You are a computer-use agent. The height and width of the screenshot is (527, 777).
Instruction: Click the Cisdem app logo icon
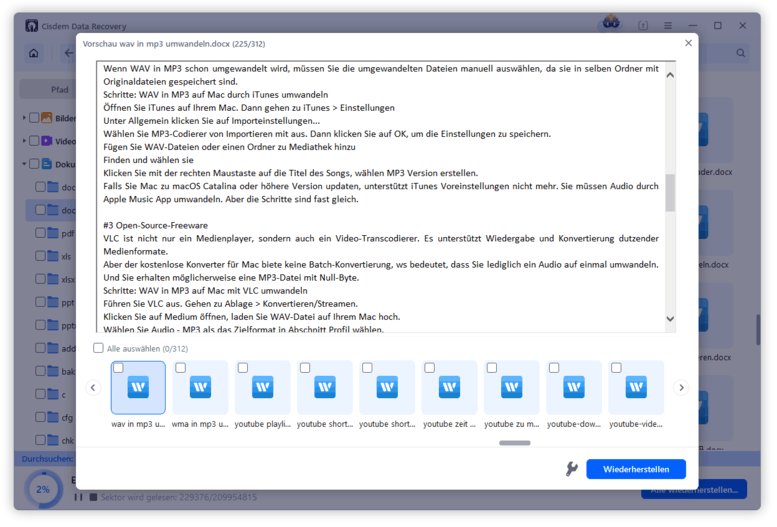coord(32,26)
